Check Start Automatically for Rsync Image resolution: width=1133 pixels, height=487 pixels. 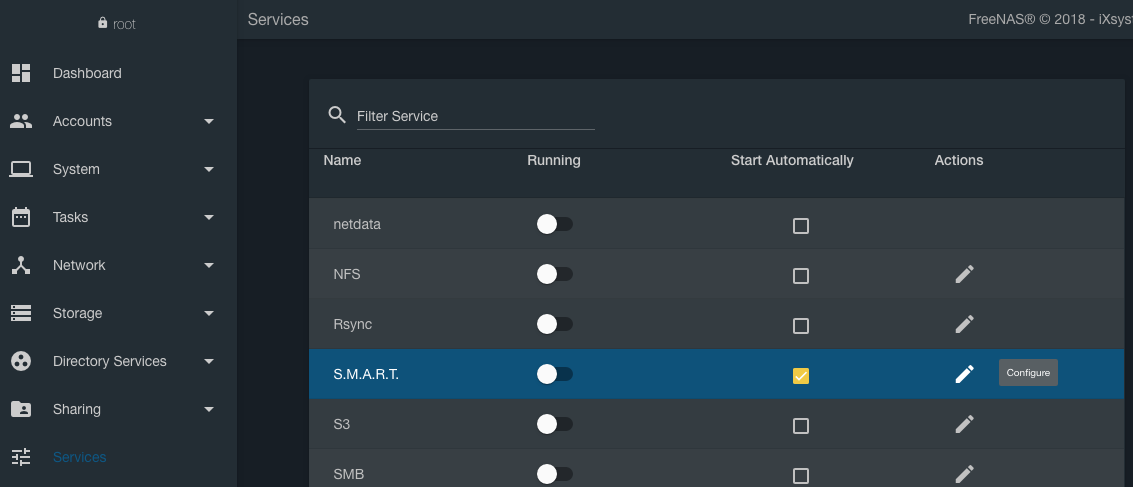click(800, 325)
